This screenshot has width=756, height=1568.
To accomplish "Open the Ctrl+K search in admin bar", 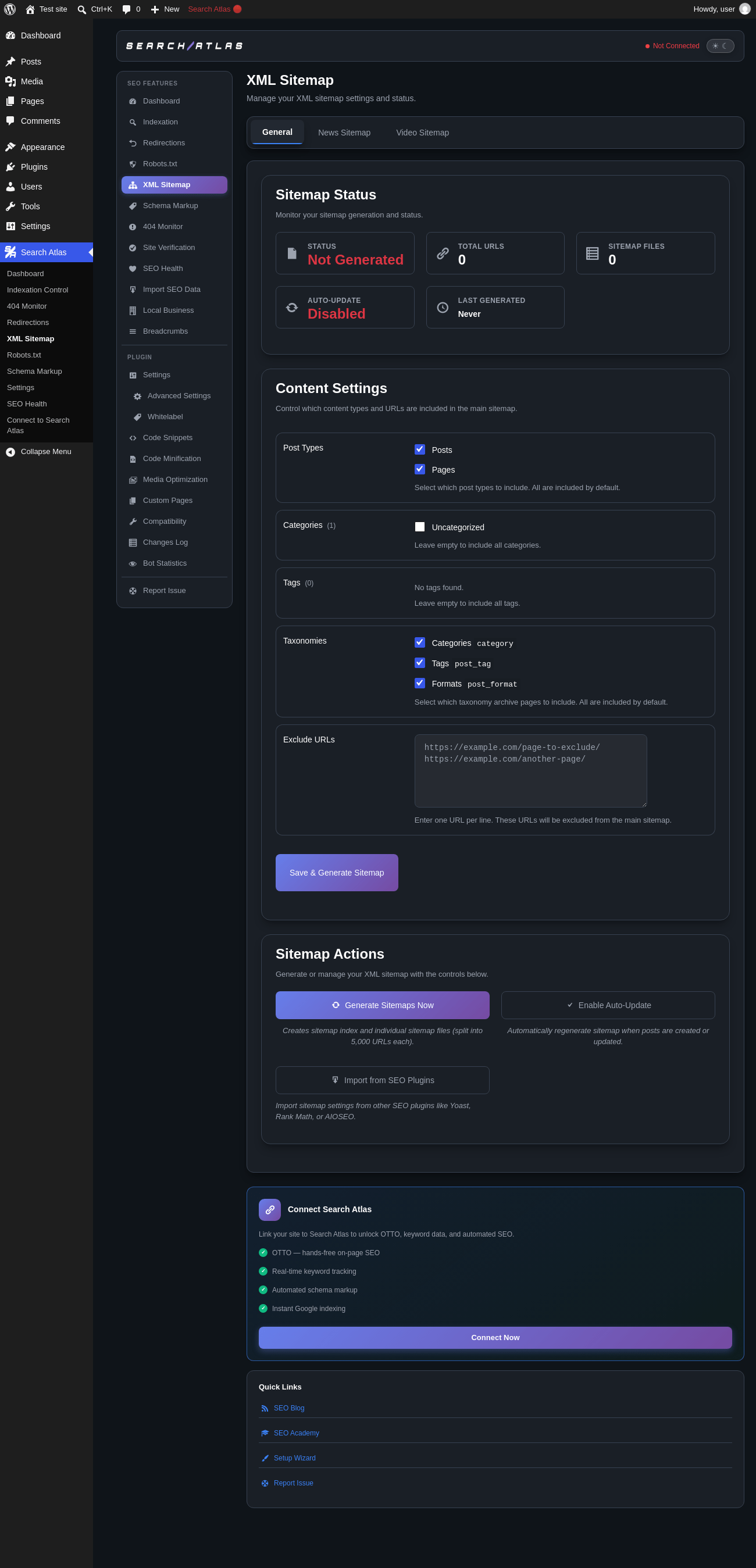I will (95, 9).
